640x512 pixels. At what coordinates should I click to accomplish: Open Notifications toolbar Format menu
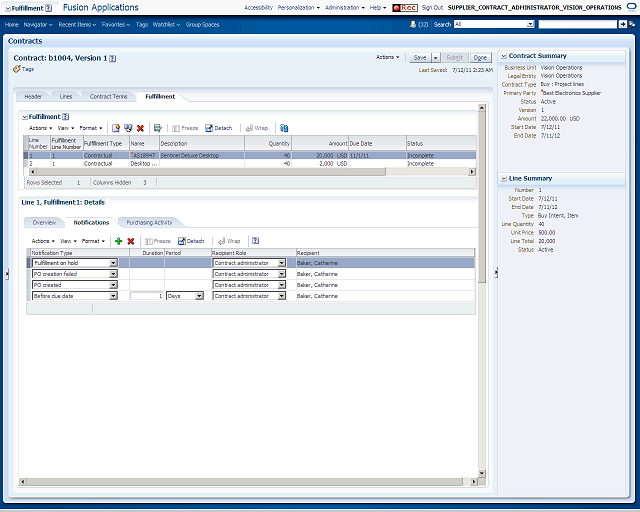tap(93, 241)
